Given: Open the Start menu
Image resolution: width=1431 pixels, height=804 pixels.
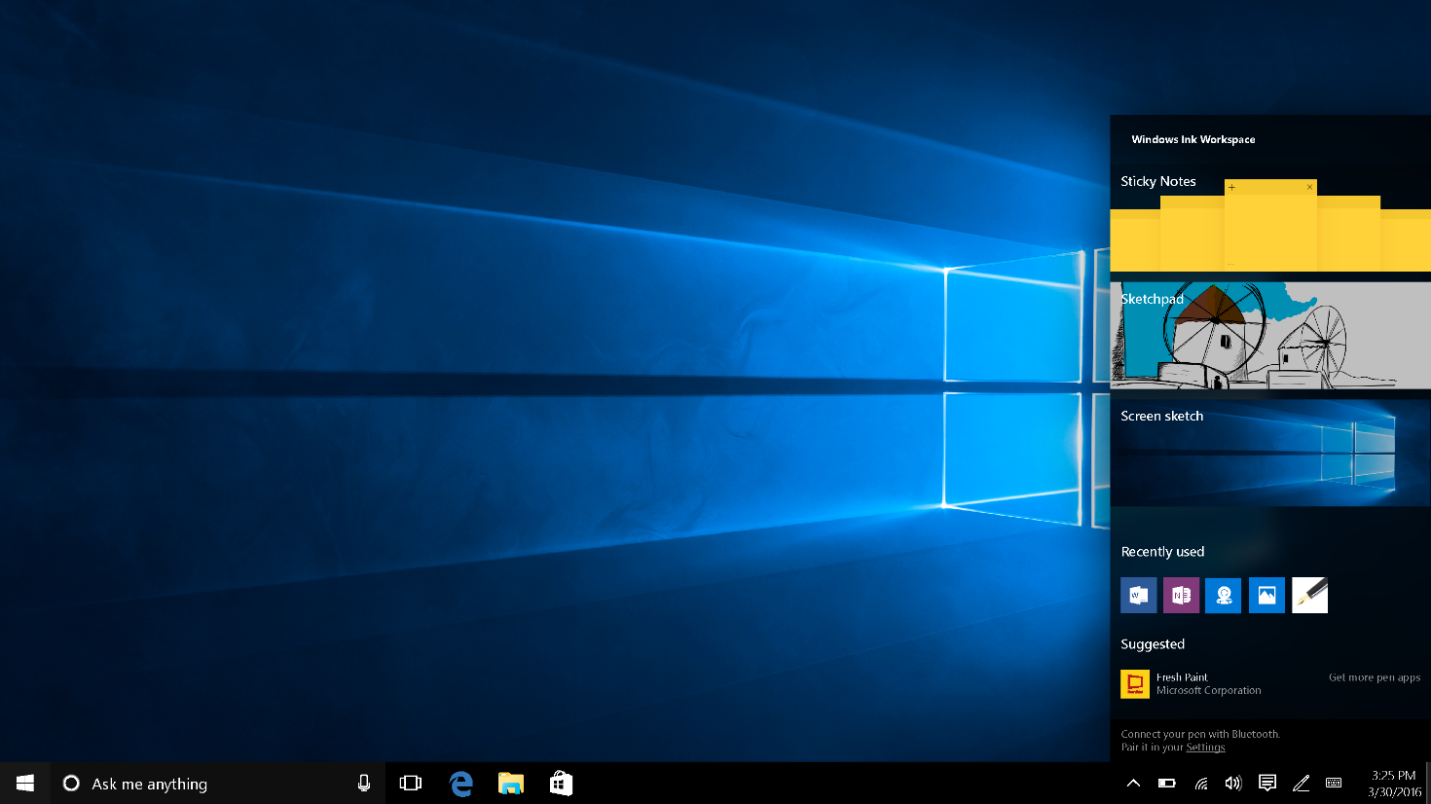Looking at the screenshot, I should point(24,783).
